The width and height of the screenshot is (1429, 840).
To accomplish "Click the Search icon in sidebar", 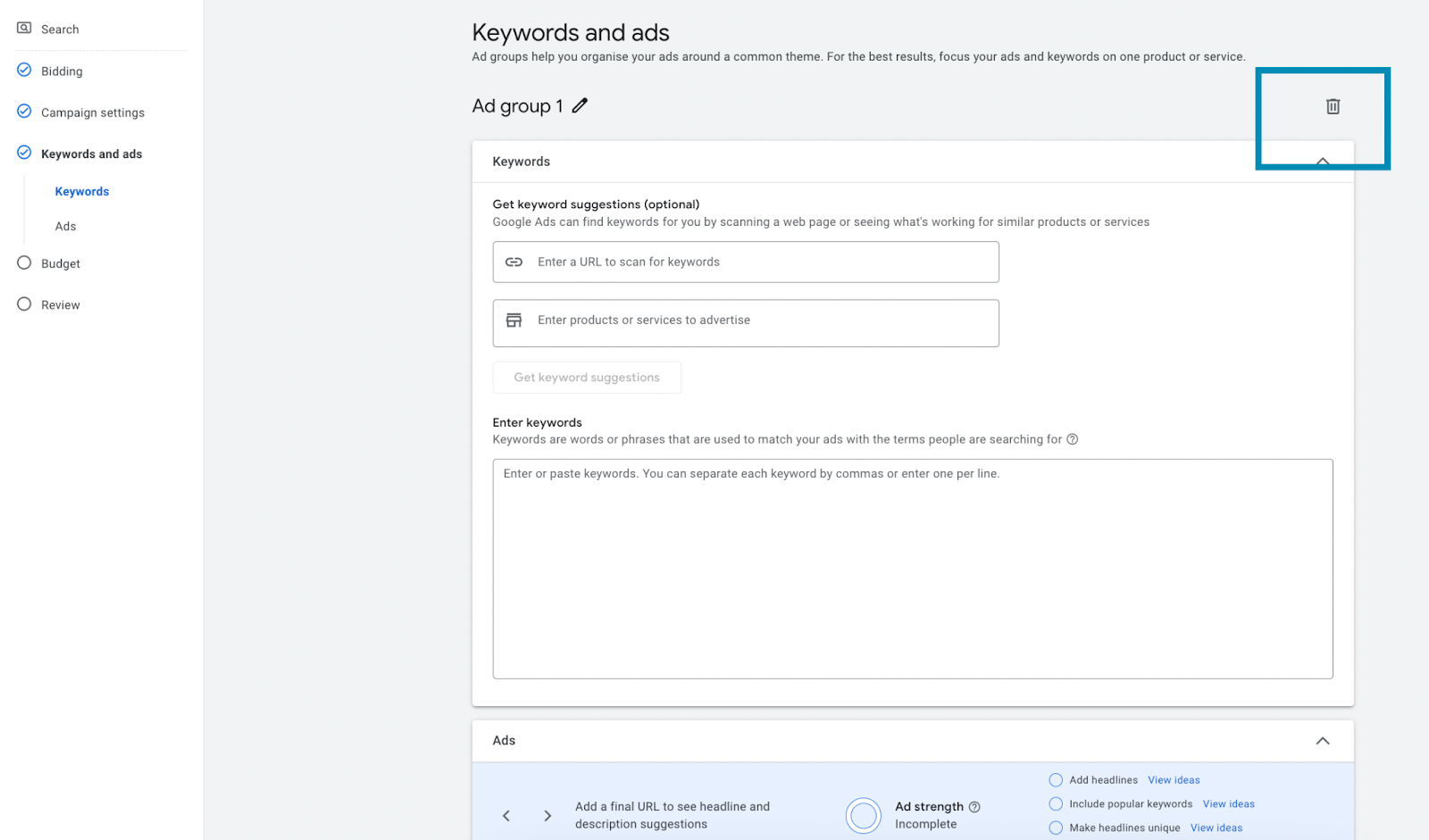I will 24,29.
